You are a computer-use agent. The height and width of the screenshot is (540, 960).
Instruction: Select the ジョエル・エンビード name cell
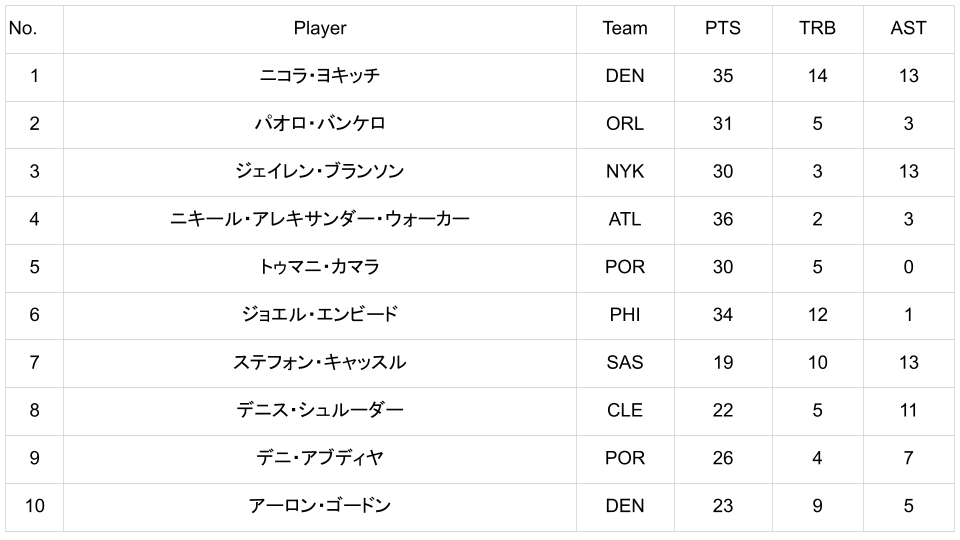click(x=320, y=315)
